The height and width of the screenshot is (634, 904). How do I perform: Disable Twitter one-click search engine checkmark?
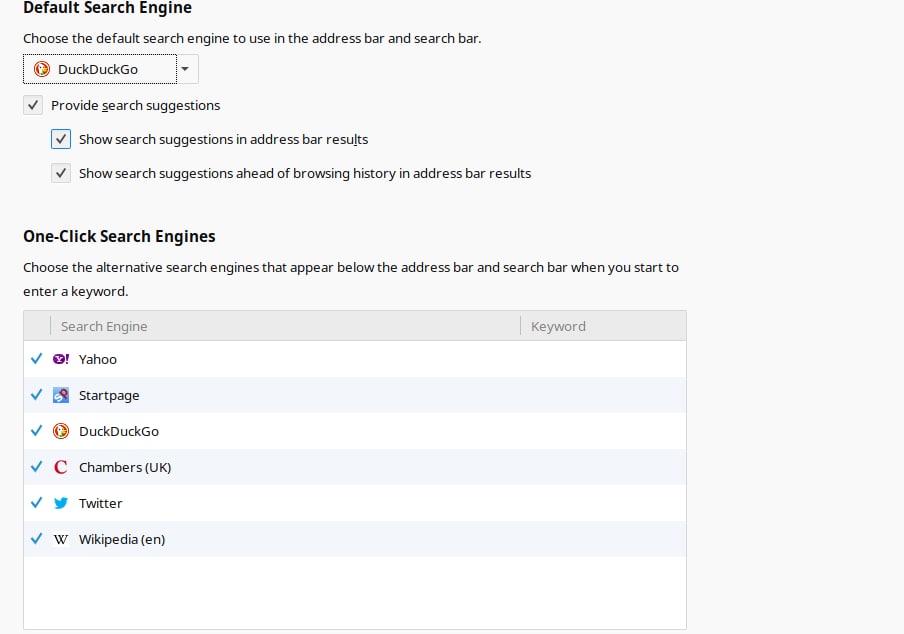coord(36,503)
